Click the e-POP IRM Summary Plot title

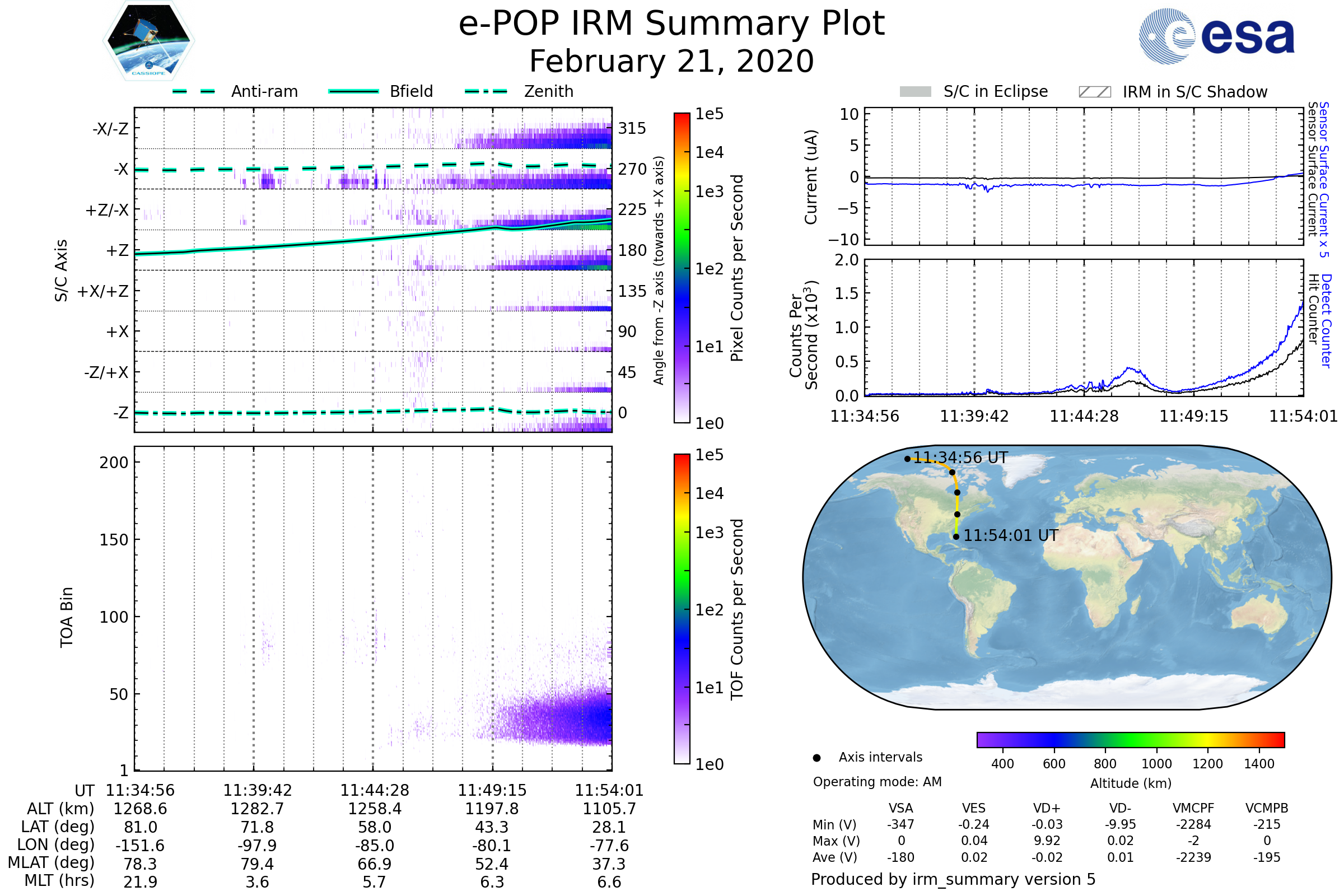click(x=671, y=24)
